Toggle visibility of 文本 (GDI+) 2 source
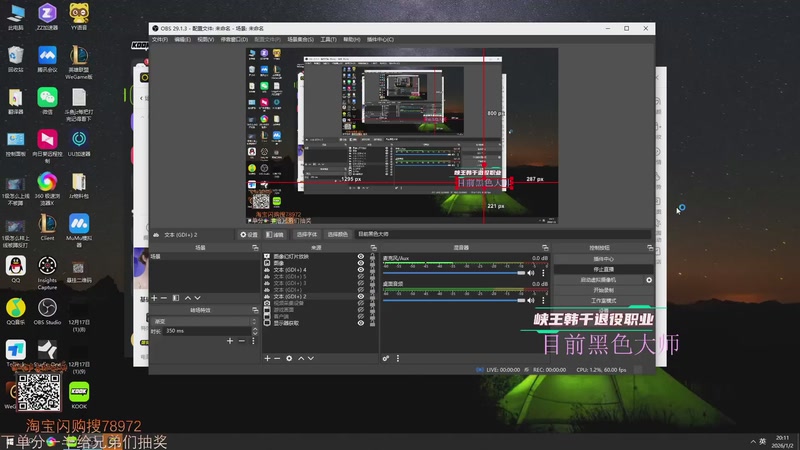The width and height of the screenshot is (800, 450). [x=361, y=296]
